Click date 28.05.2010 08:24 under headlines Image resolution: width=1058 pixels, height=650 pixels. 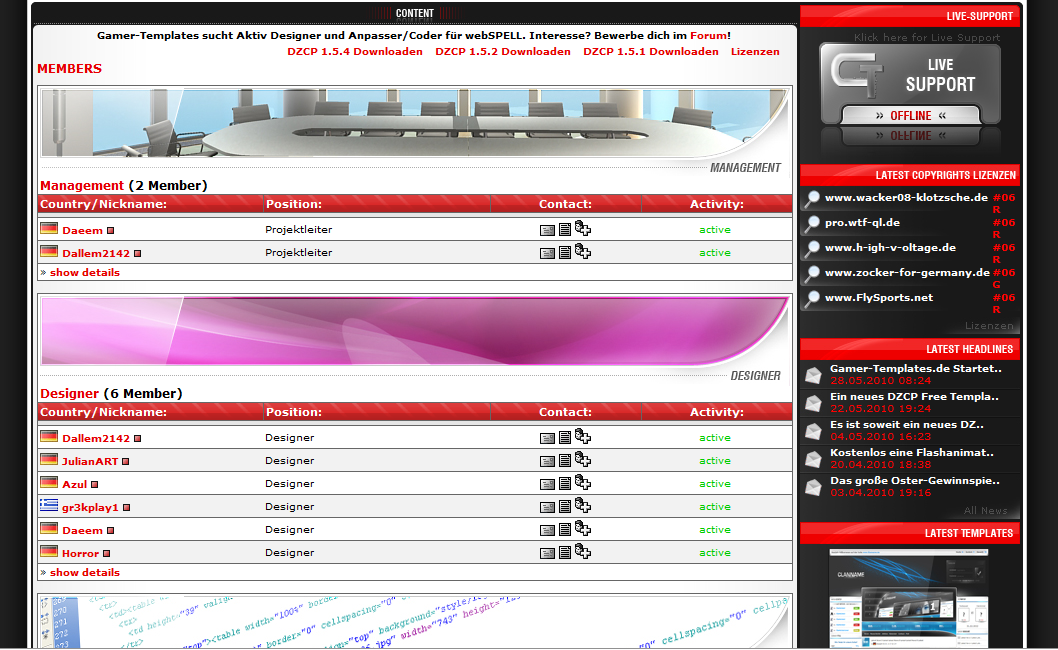pyautogui.click(x=881, y=381)
